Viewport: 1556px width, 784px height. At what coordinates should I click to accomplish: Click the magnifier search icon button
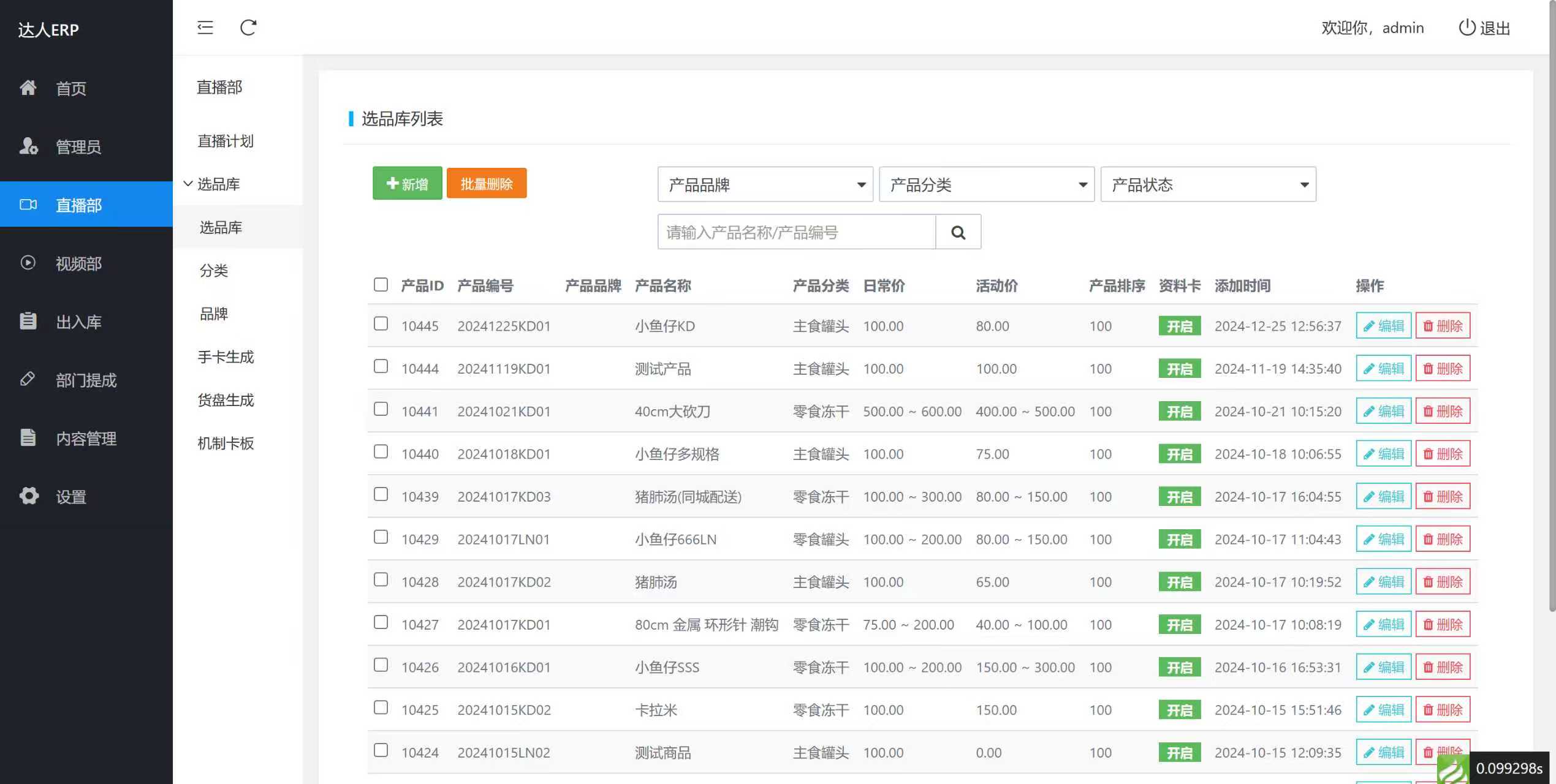958,232
